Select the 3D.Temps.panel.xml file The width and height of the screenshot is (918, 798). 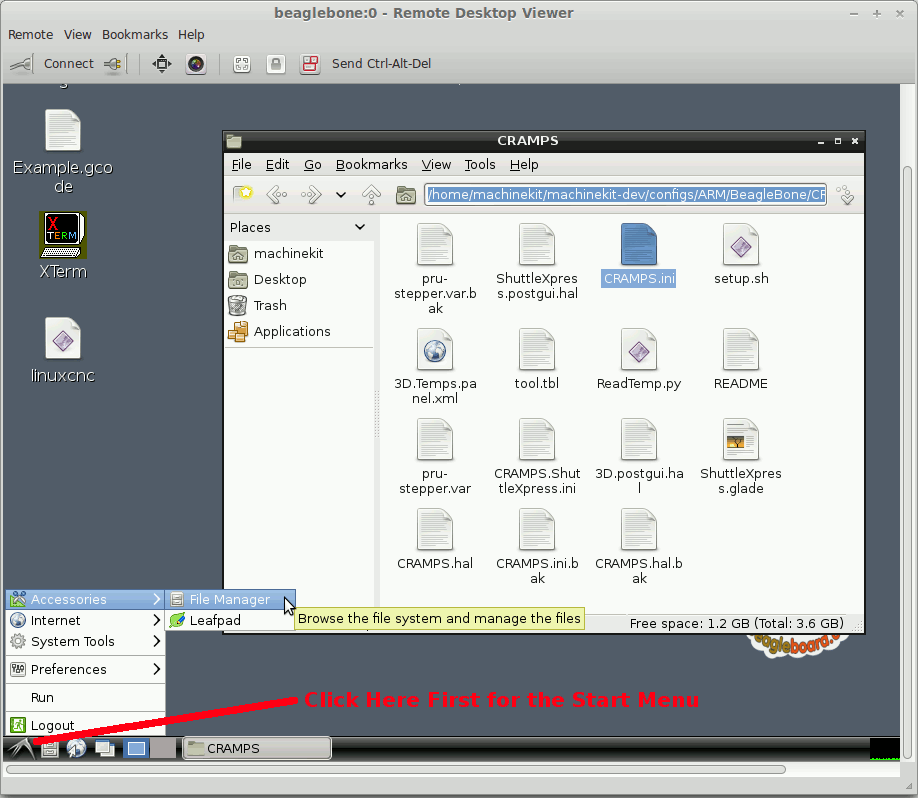click(x=435, y=367)
